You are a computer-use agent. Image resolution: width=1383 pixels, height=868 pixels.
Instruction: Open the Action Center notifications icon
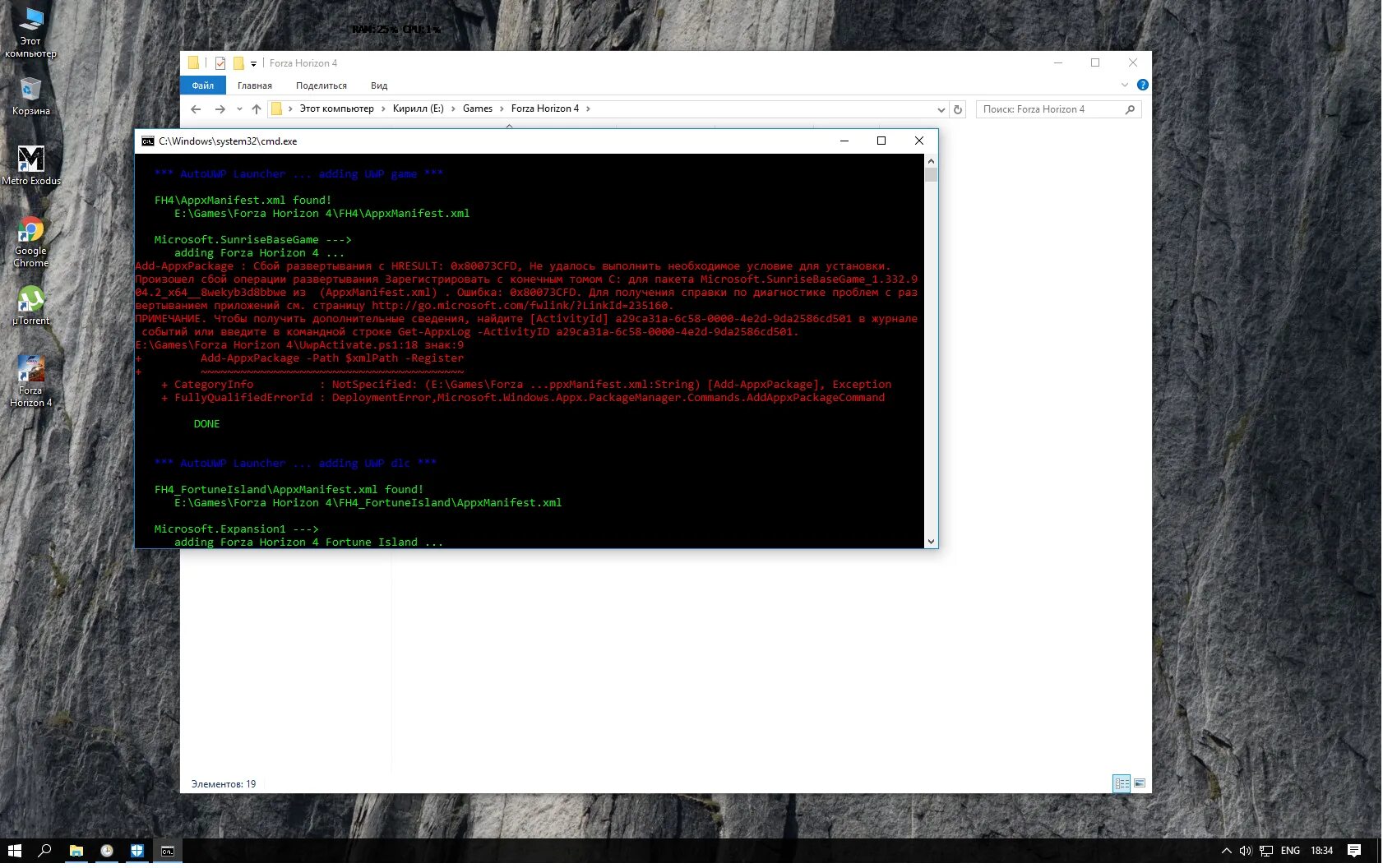tap(1354, 851)
